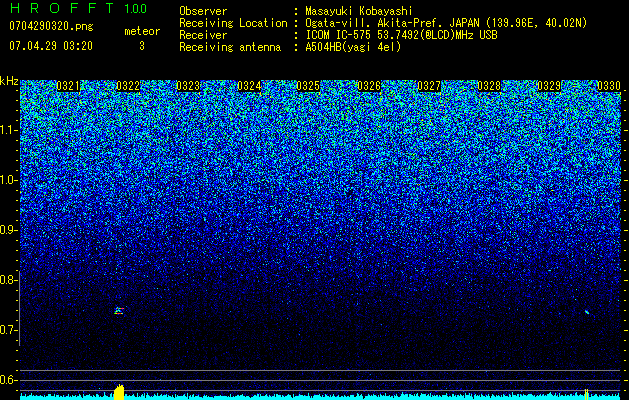Click the kHz axis unit label

click(x=9, y=81)
